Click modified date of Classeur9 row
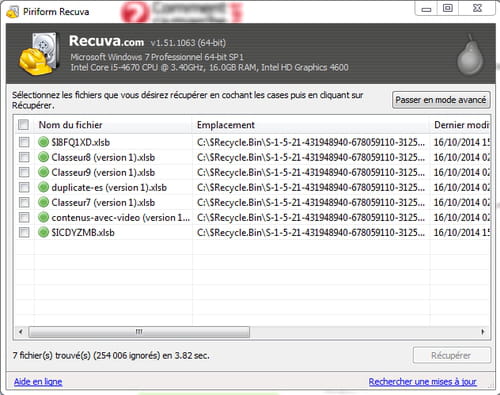Viewport: 500px width, 395px height. pyautogui.click(x=462, y=172)
